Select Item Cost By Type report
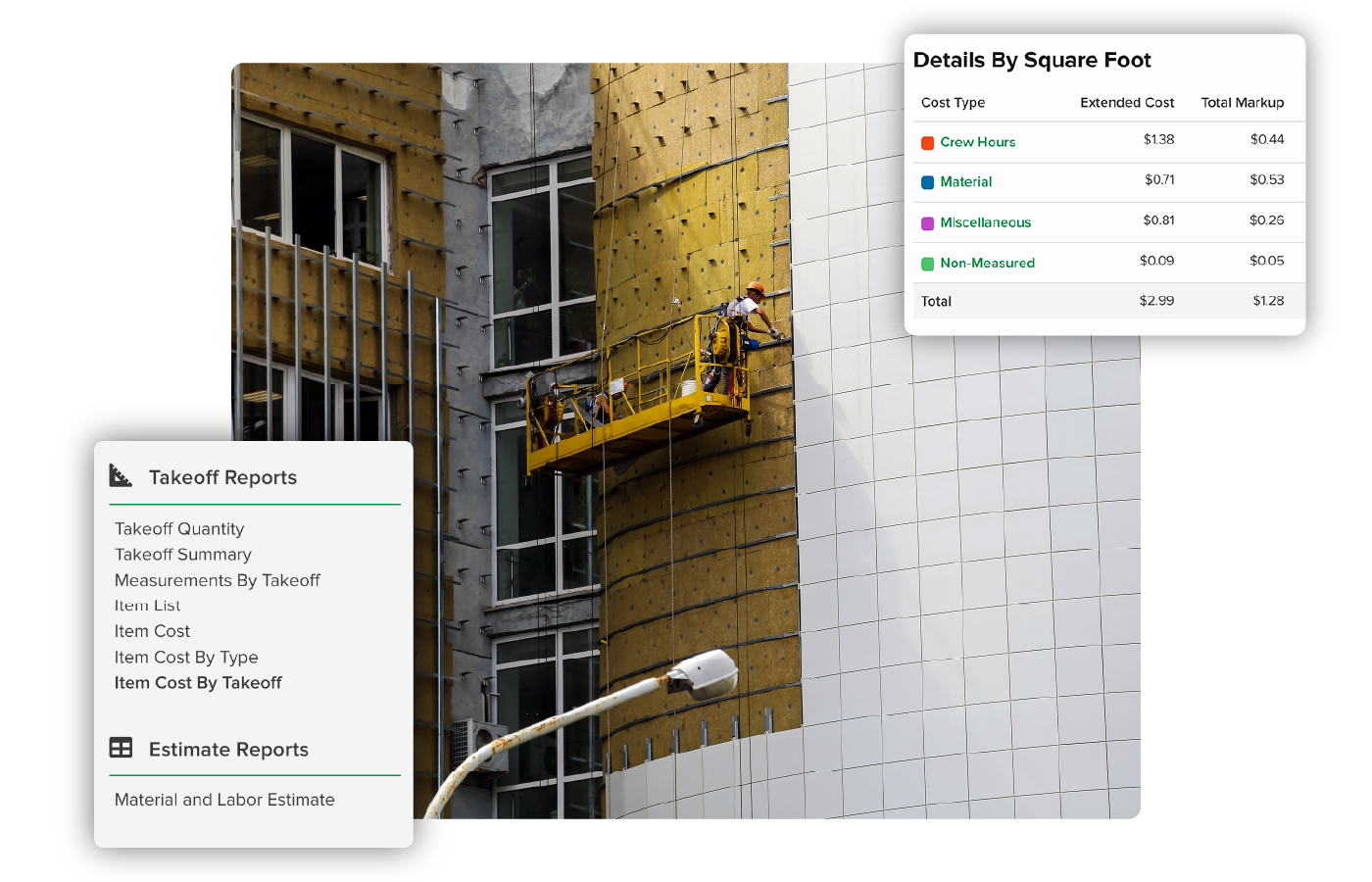 [186, 658]
